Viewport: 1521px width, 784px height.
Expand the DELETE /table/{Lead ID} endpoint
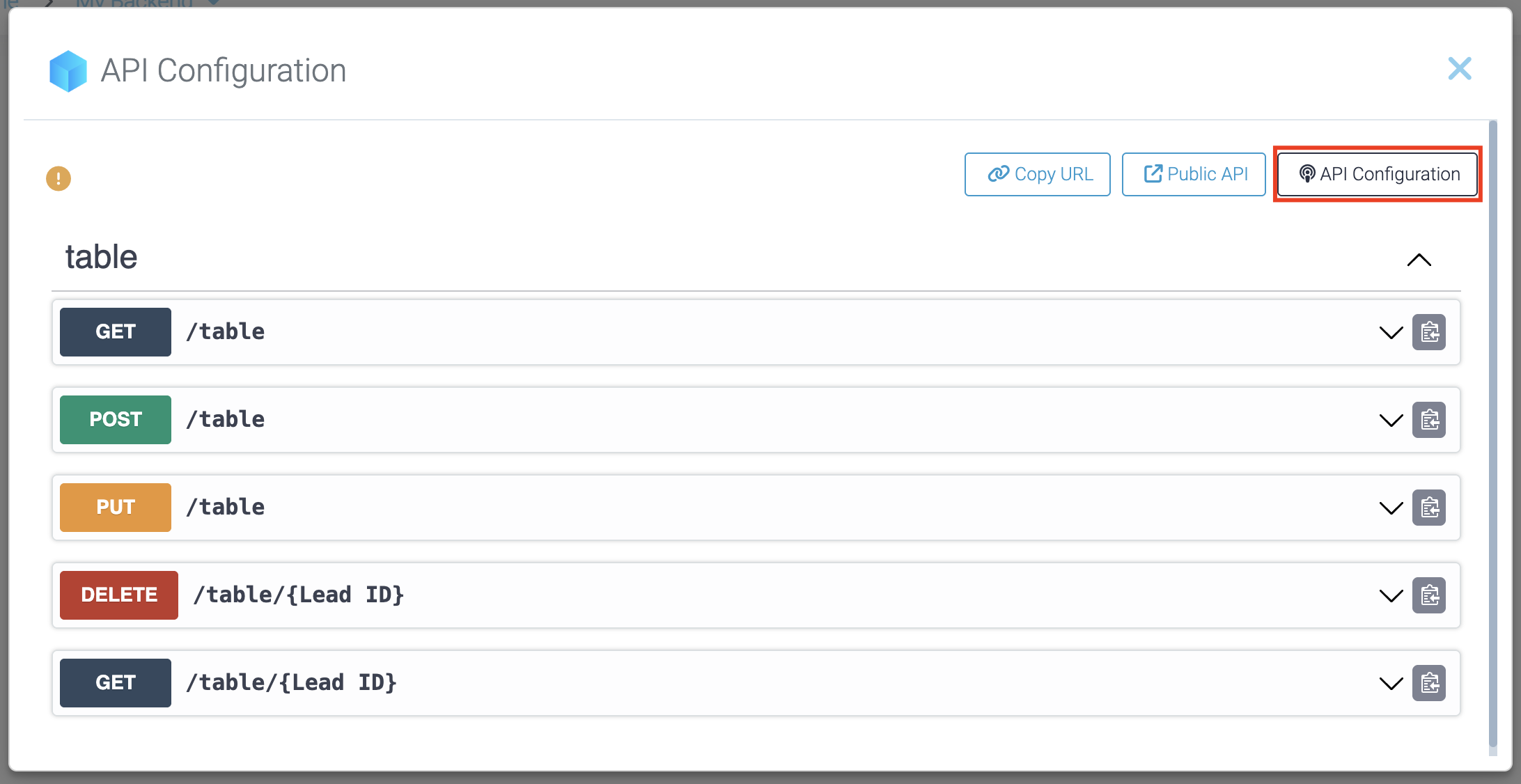[x=1391, y=595]
